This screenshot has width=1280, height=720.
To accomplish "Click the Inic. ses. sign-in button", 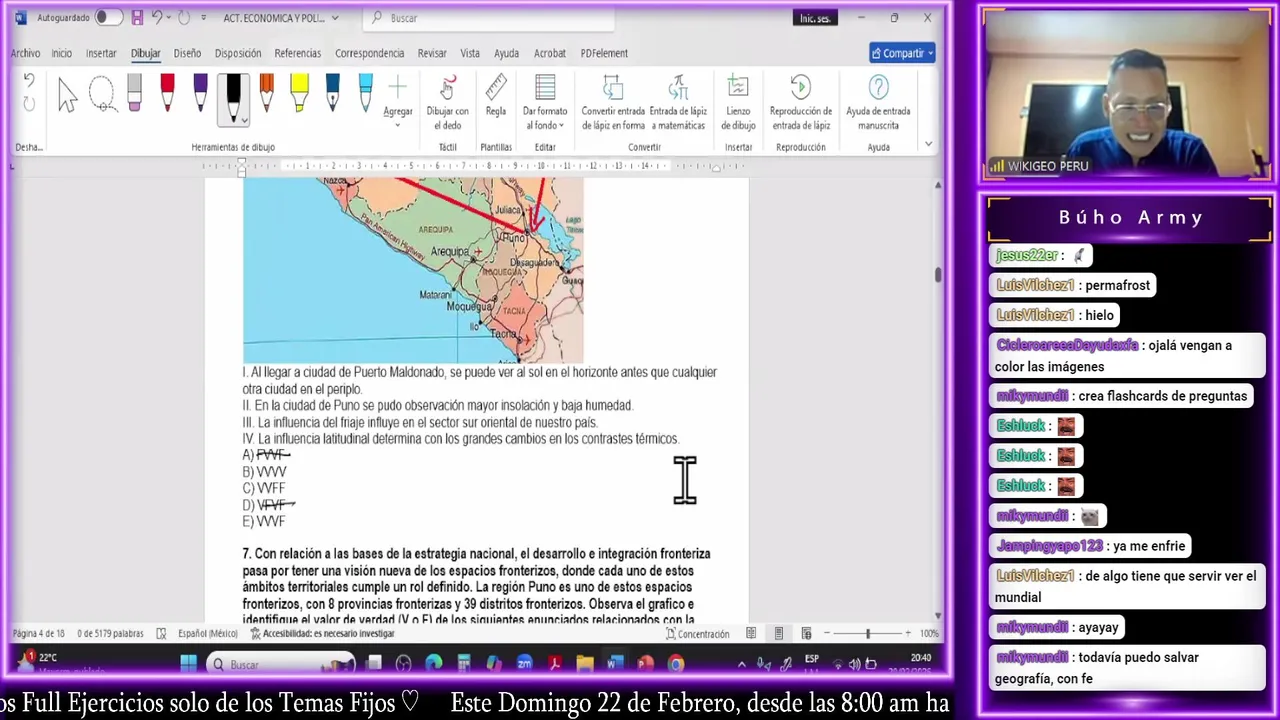I will click(813, 18).
